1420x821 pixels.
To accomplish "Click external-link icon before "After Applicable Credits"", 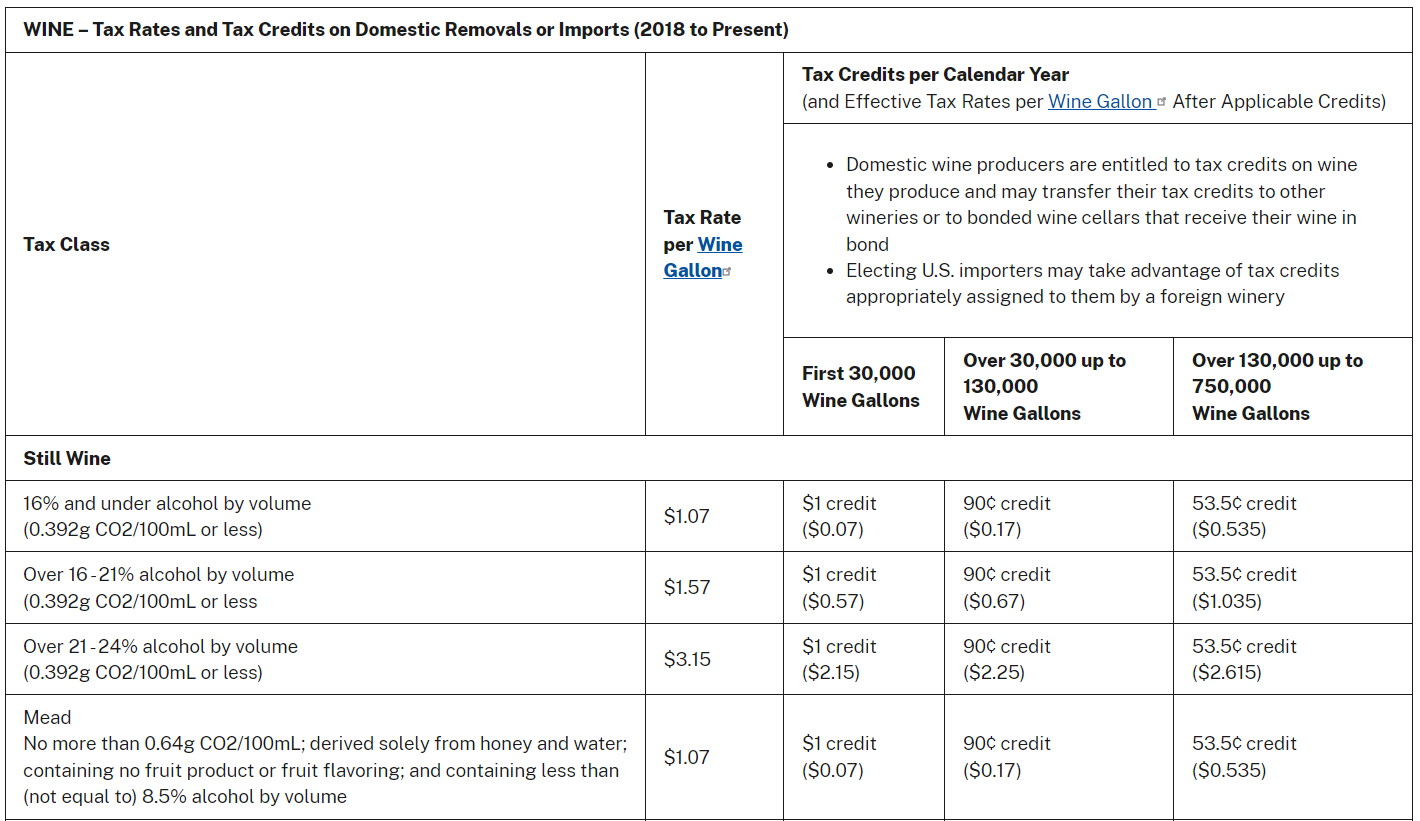I will coord(1161,102).
